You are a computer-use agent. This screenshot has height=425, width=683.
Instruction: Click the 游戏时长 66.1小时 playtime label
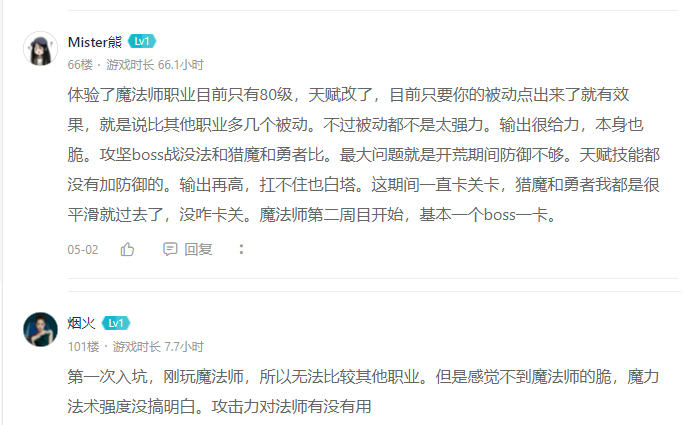click(x=155, y=65)
